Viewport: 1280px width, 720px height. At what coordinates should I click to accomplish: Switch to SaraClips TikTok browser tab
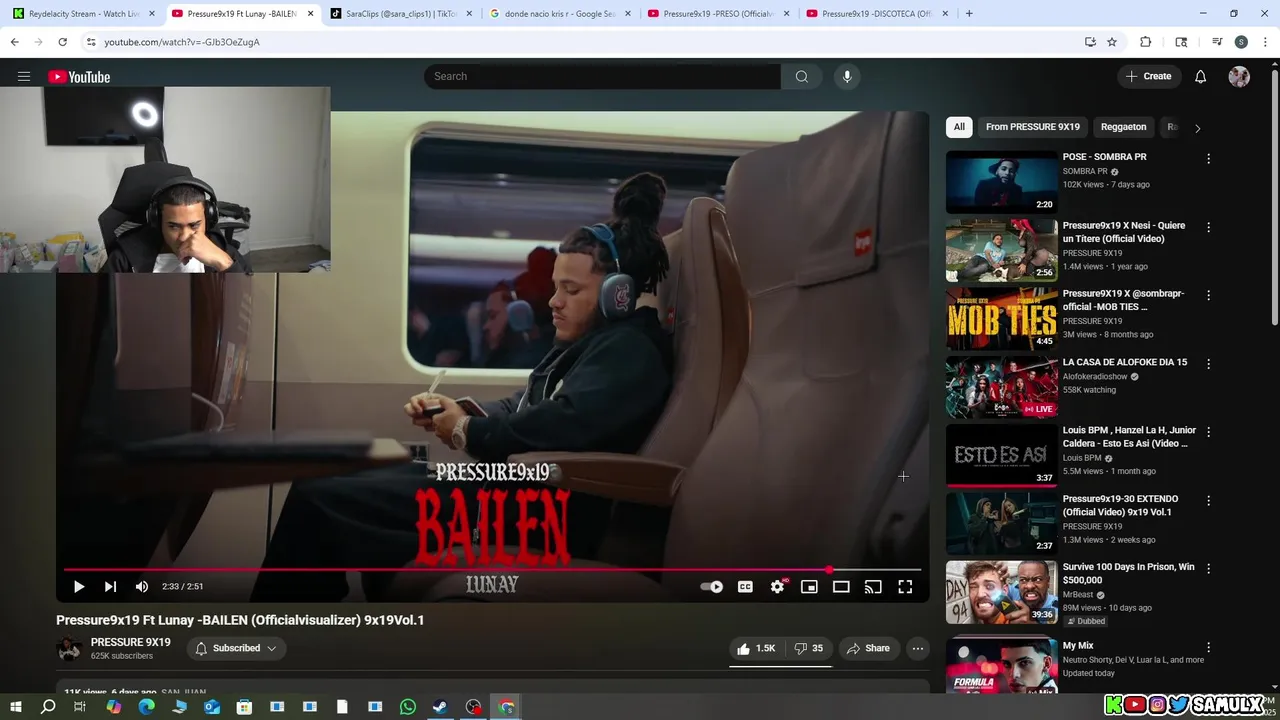400,14
